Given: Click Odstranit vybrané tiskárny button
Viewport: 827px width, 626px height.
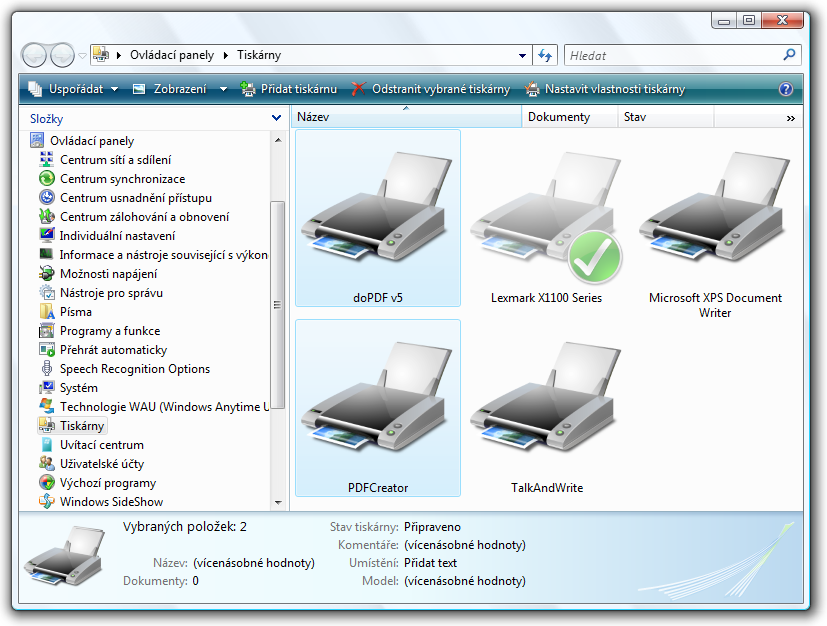Looking at the screenshot, I should [431, 89].
